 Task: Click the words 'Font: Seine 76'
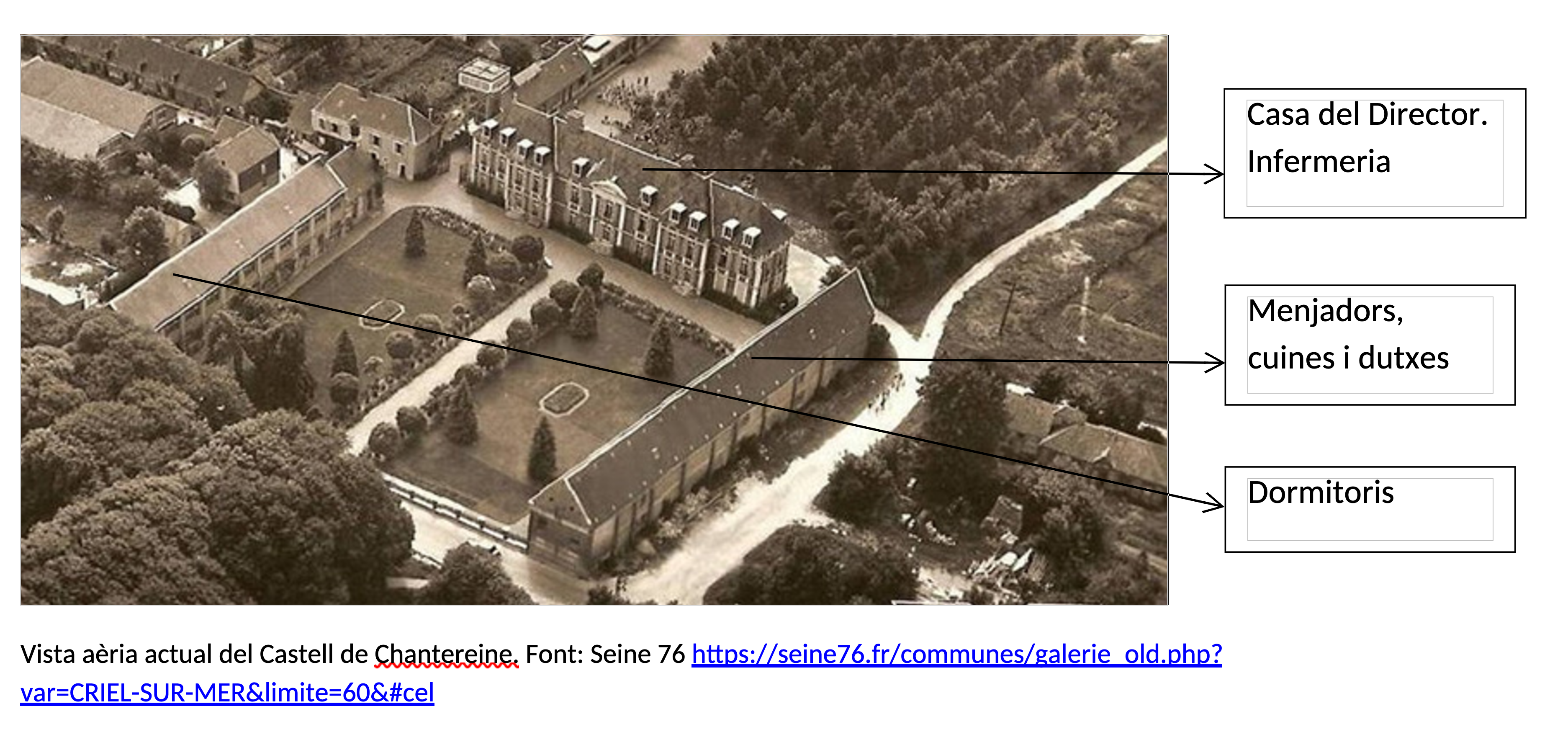pos(605,654)
